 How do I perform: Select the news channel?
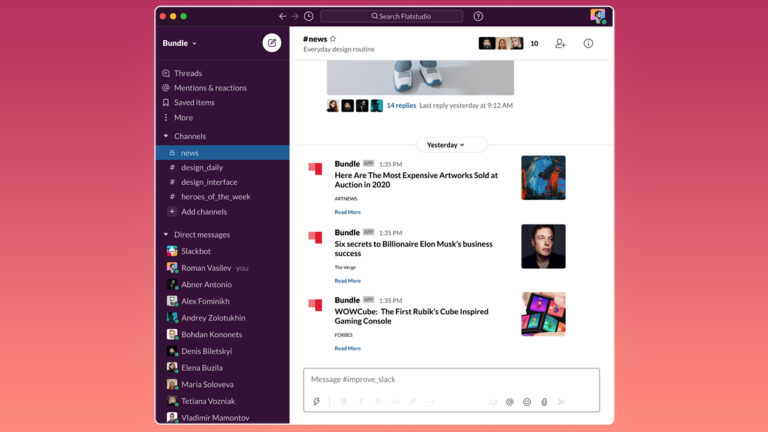222,153
